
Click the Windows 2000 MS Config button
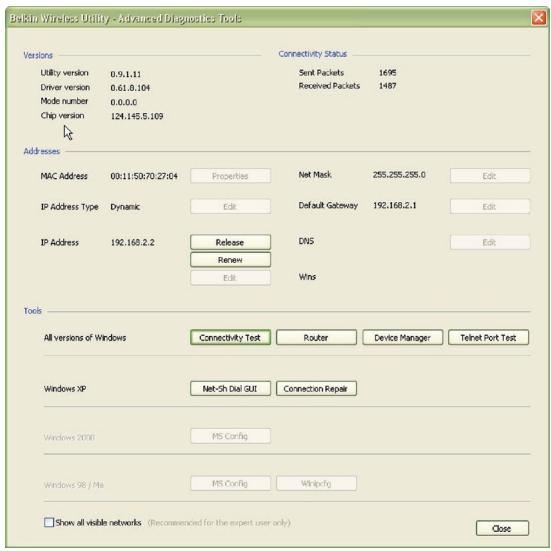(x=230, y=436)
